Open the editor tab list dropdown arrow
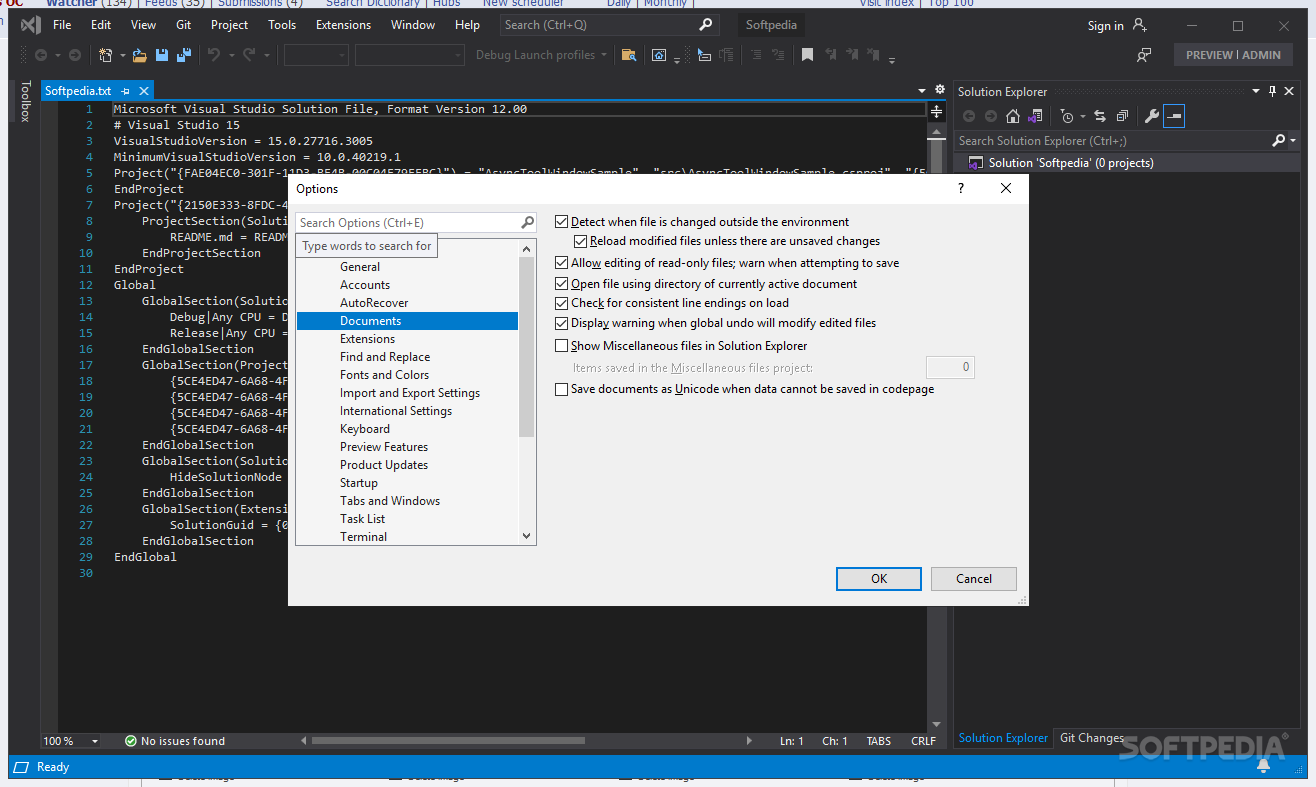1316x787 pixels. [x=922, y=91]
